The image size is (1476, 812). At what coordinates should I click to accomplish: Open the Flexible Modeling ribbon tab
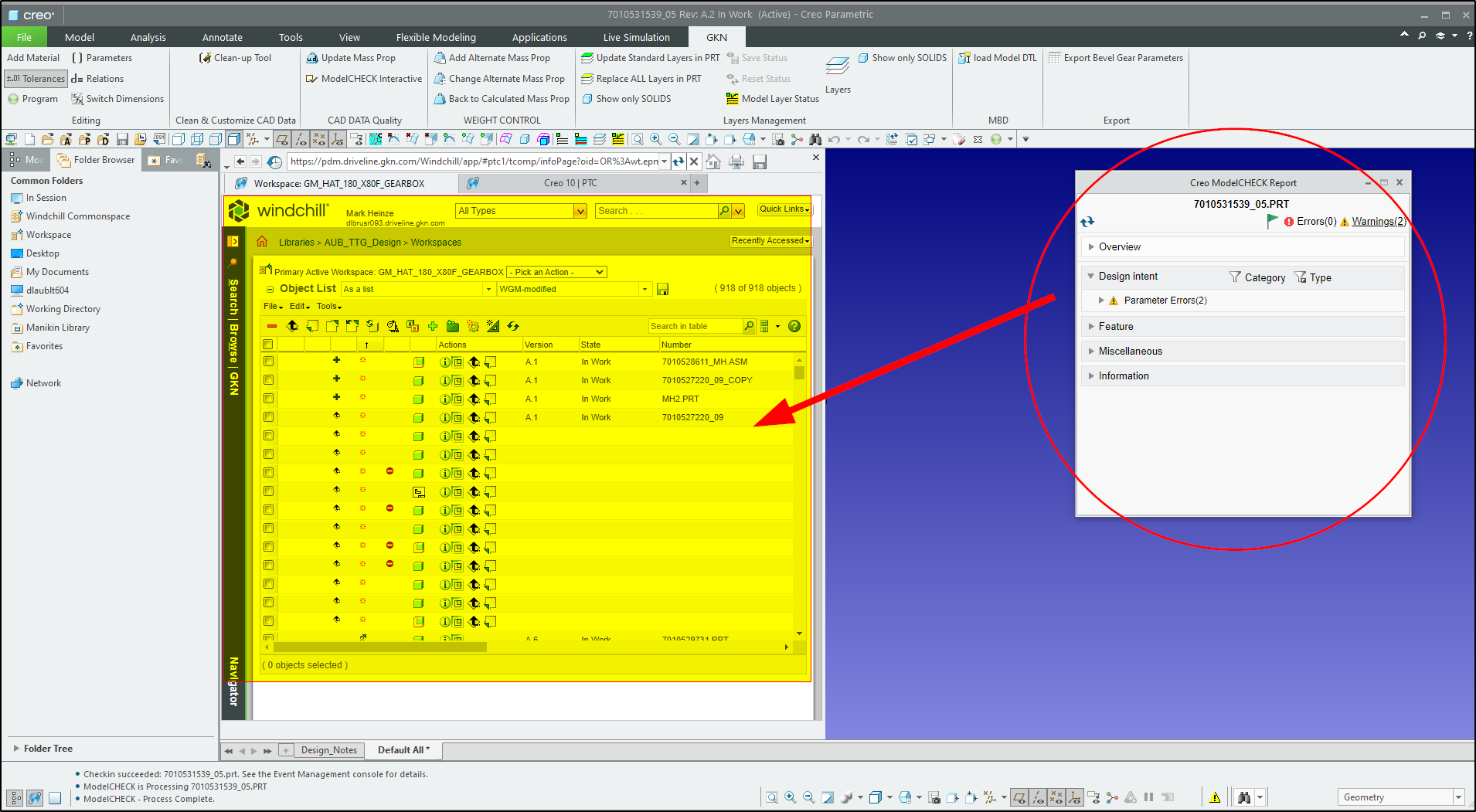[x=435, y=36]
